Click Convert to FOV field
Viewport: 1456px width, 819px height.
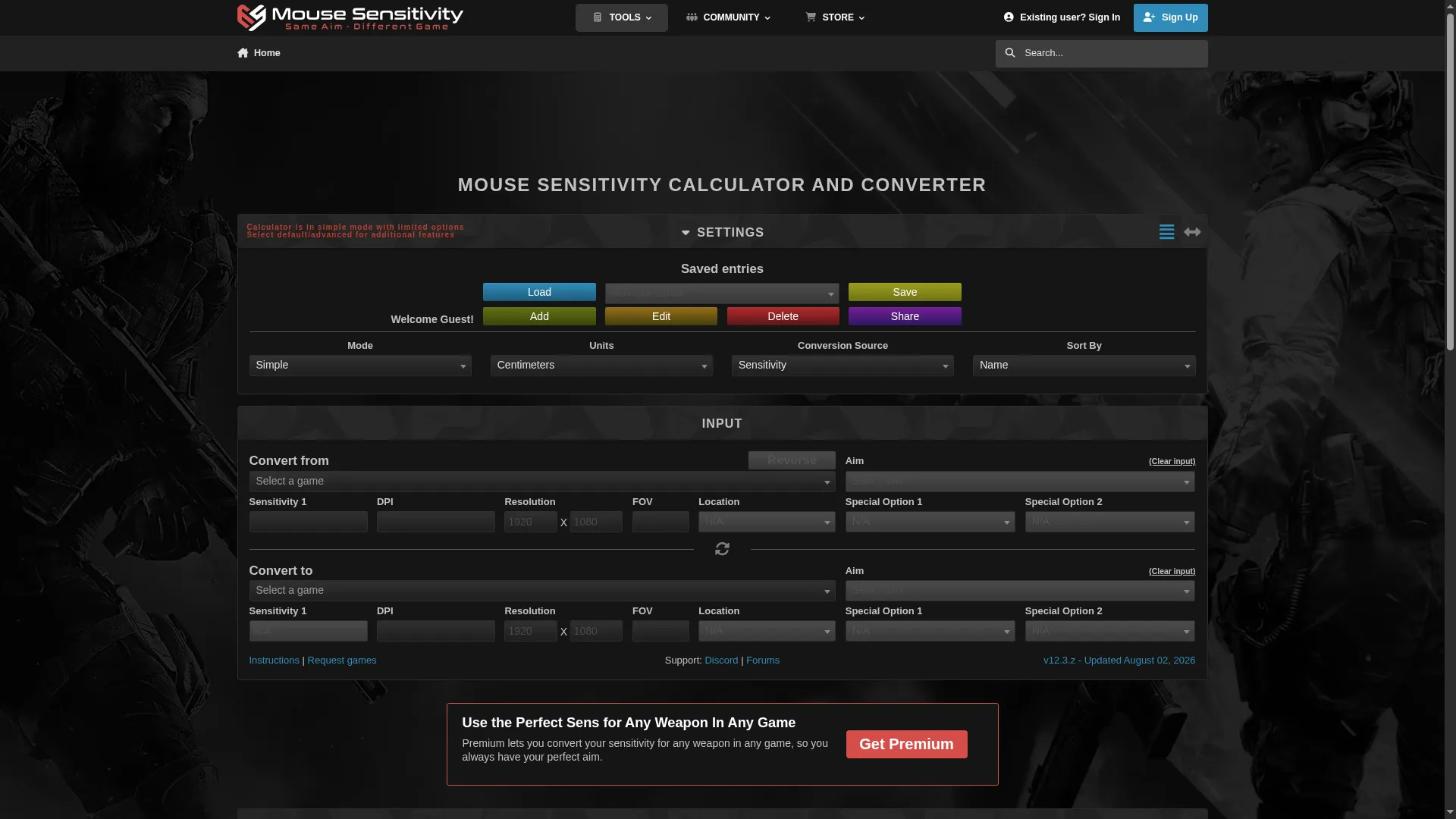pyautogui.click(x=661, y=631)
